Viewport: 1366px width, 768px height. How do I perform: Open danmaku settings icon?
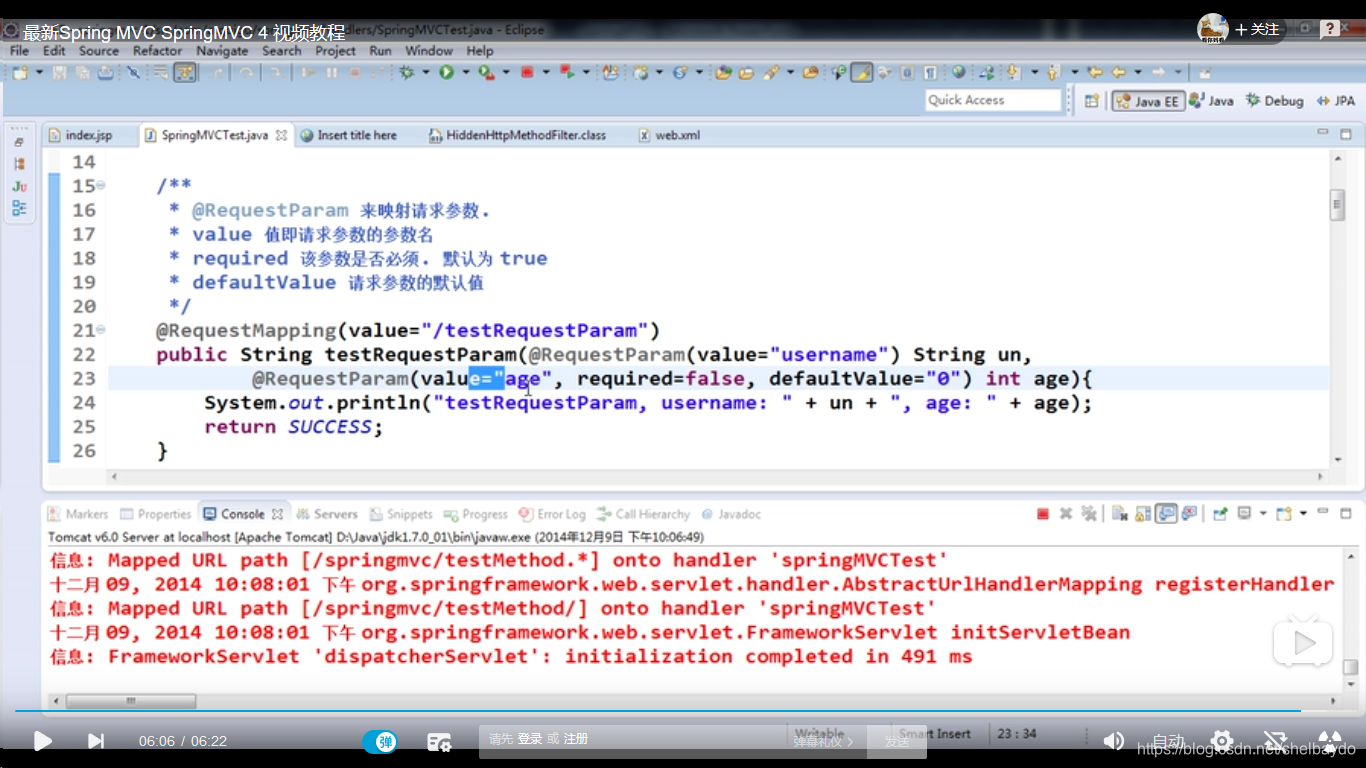pyautogui.click(x=438, y=741)
